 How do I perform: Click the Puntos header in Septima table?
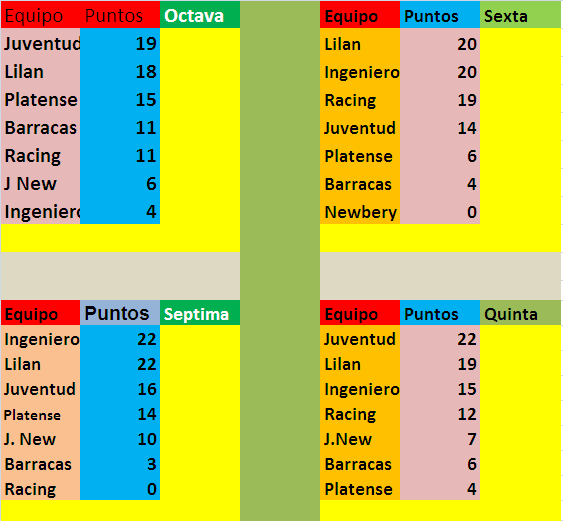pyautogui.click(x=120, y=313)
